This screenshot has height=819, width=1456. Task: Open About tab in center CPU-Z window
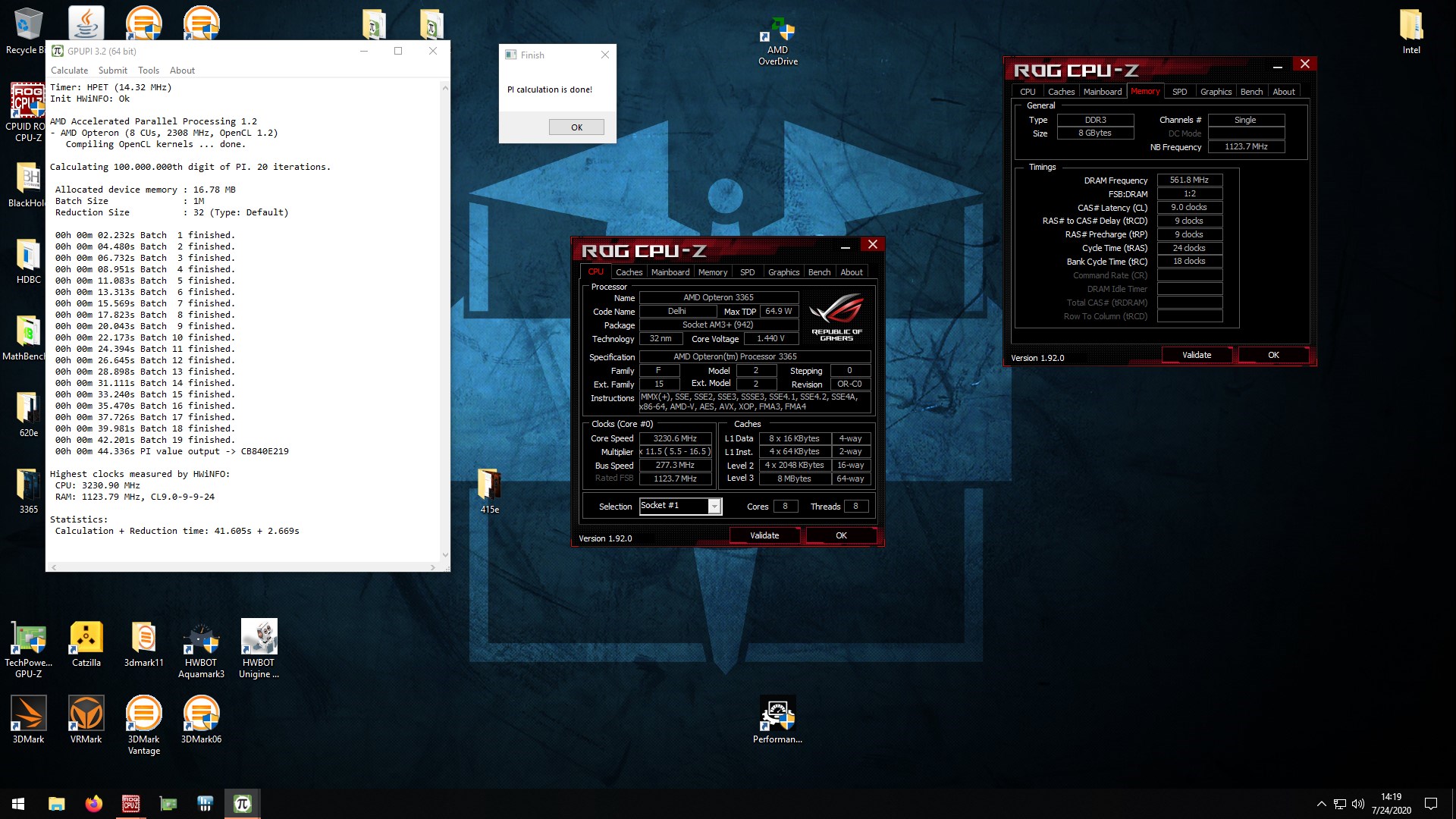point(852,272)
